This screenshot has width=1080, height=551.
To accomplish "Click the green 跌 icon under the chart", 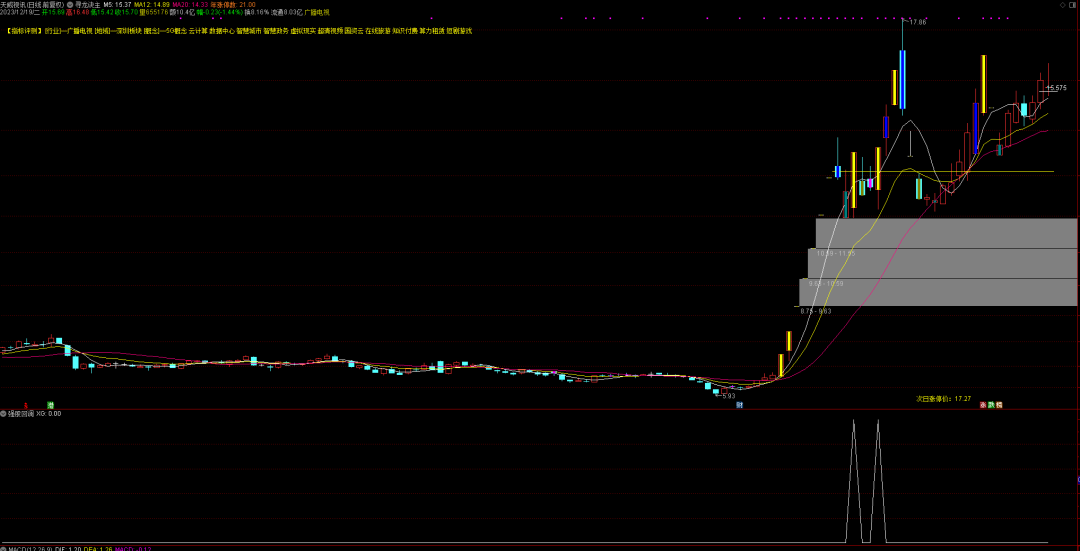I will point(991,405).
